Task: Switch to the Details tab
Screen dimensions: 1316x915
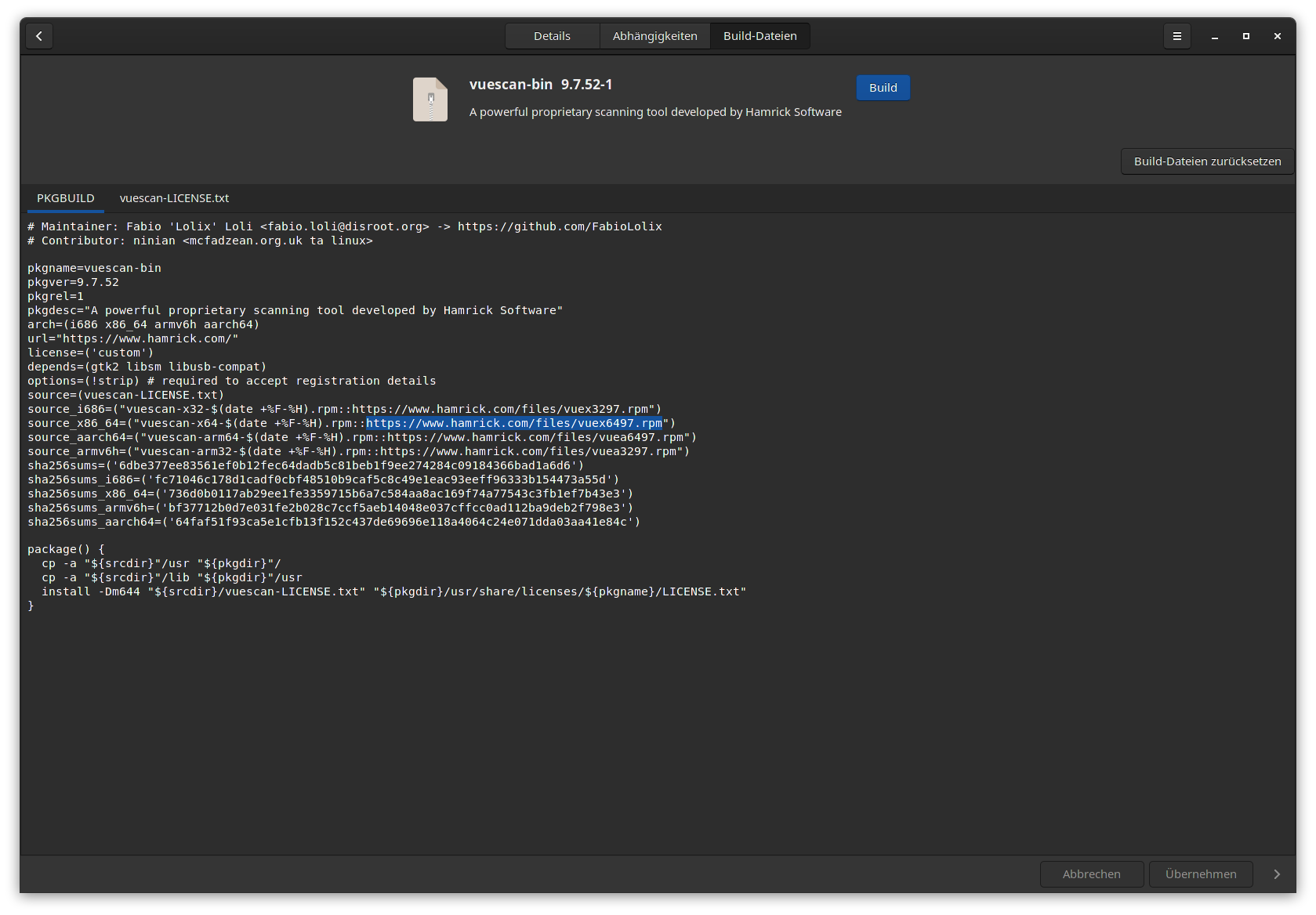Action: tap(552, 36)
